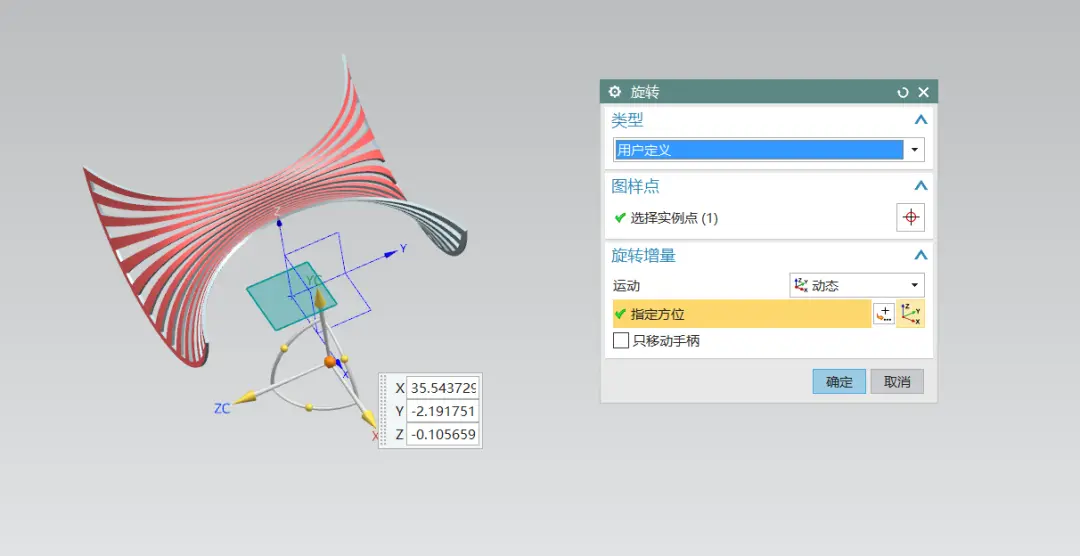The height and width of the screenshot is (556, 1080).
Task: Collapse the 类型 section
Action: click(x=920, y=120)
